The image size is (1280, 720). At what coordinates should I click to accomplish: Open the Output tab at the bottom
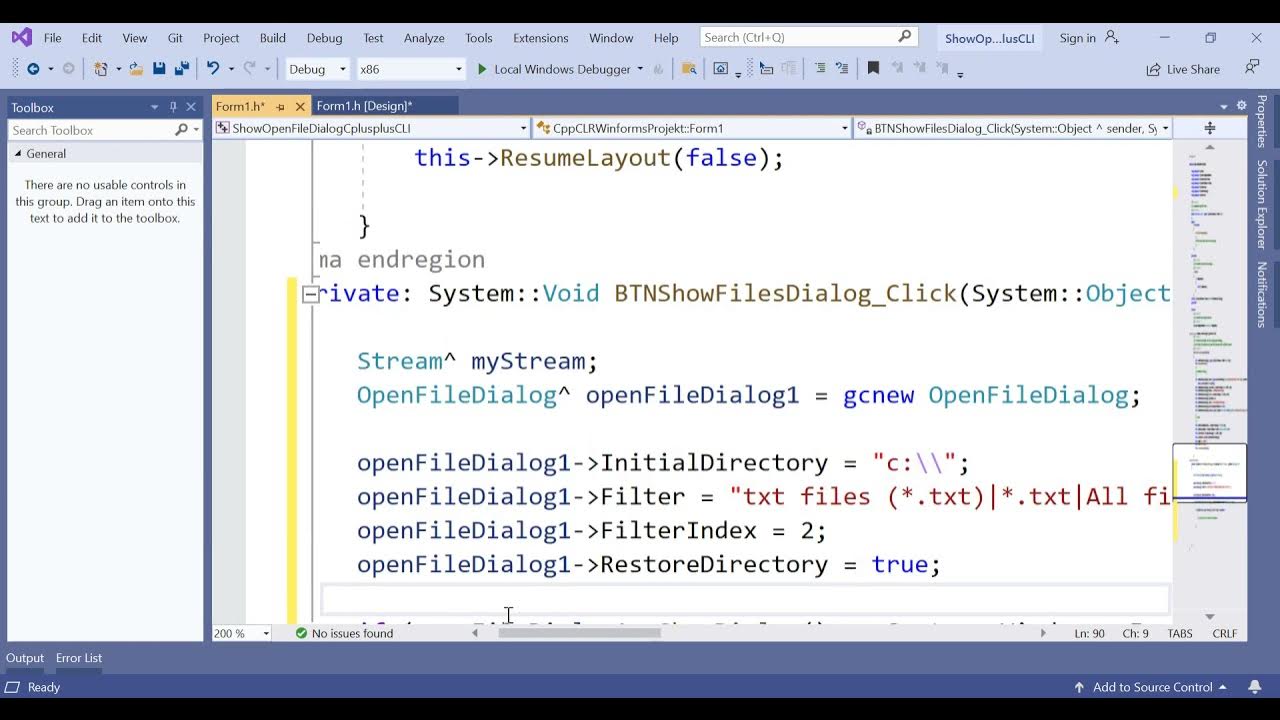pos(25,658)
